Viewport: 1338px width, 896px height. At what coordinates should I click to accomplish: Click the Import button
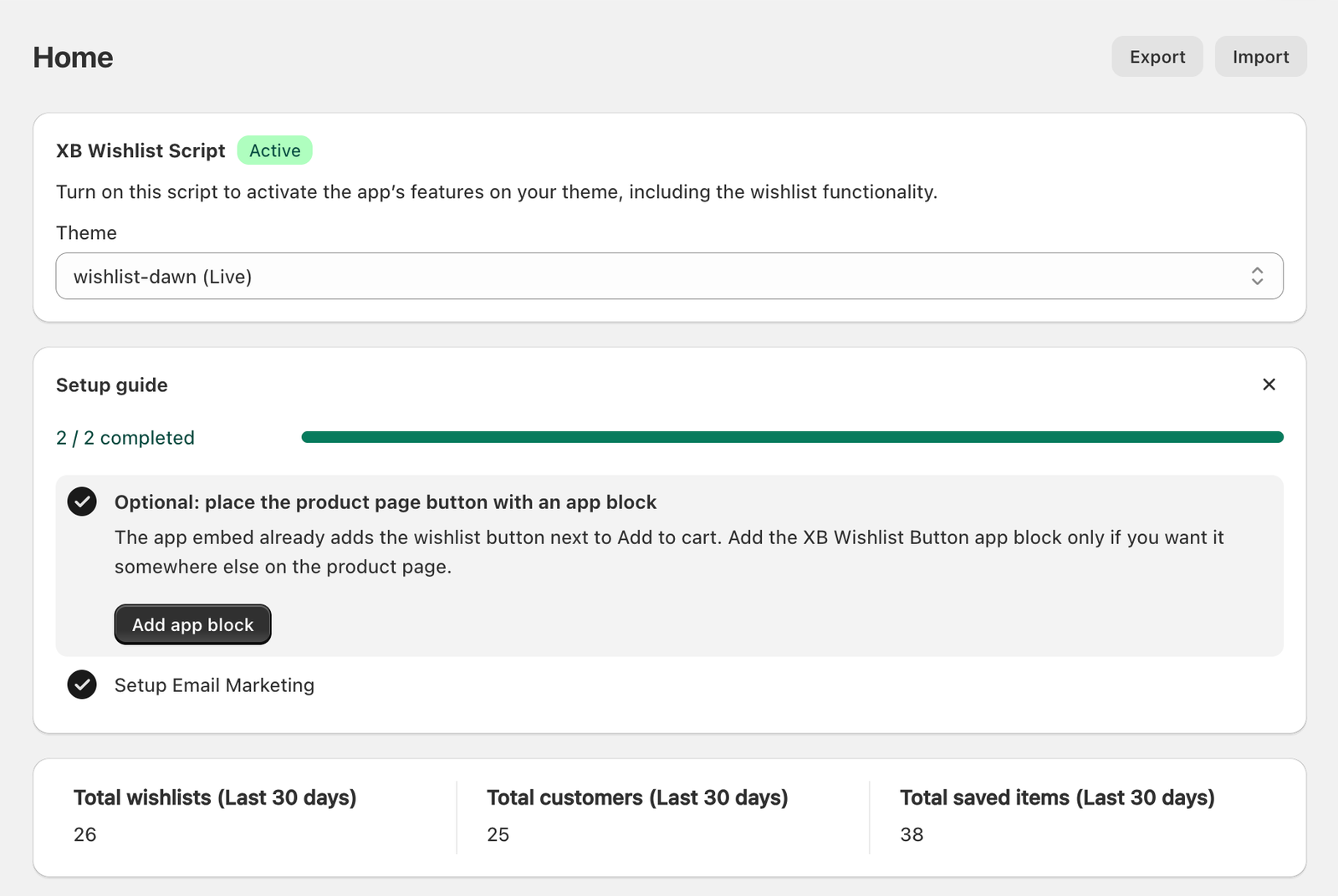click(1260, 57)
